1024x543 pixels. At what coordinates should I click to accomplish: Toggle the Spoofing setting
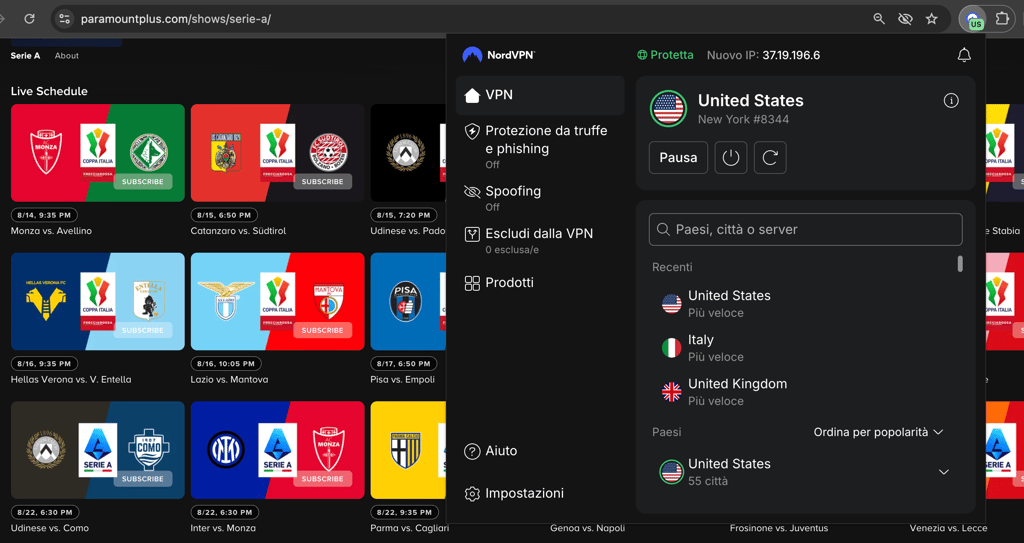(x=540, y=198)
